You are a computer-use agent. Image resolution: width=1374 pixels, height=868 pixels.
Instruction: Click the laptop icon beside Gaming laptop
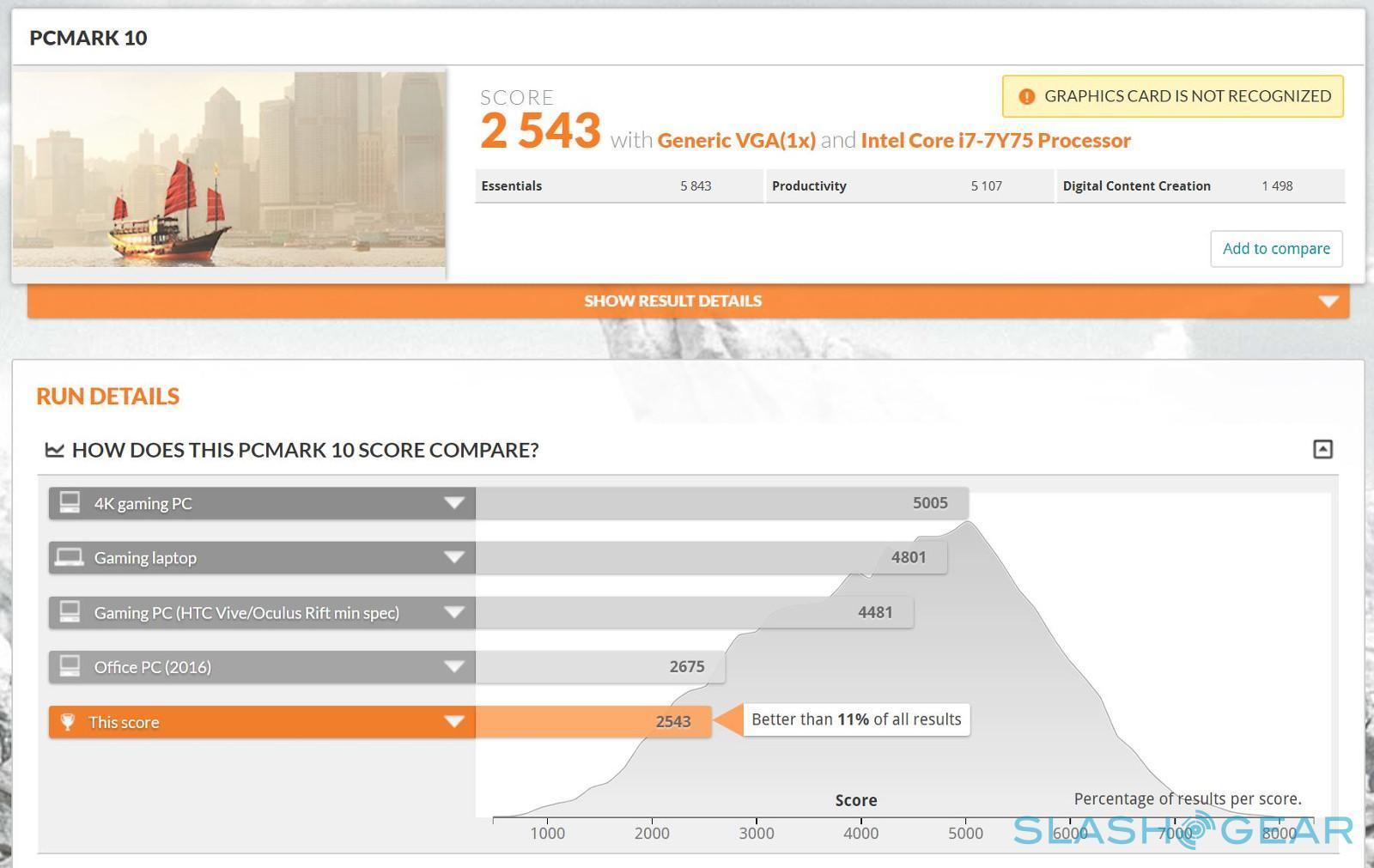pos(70,557)
